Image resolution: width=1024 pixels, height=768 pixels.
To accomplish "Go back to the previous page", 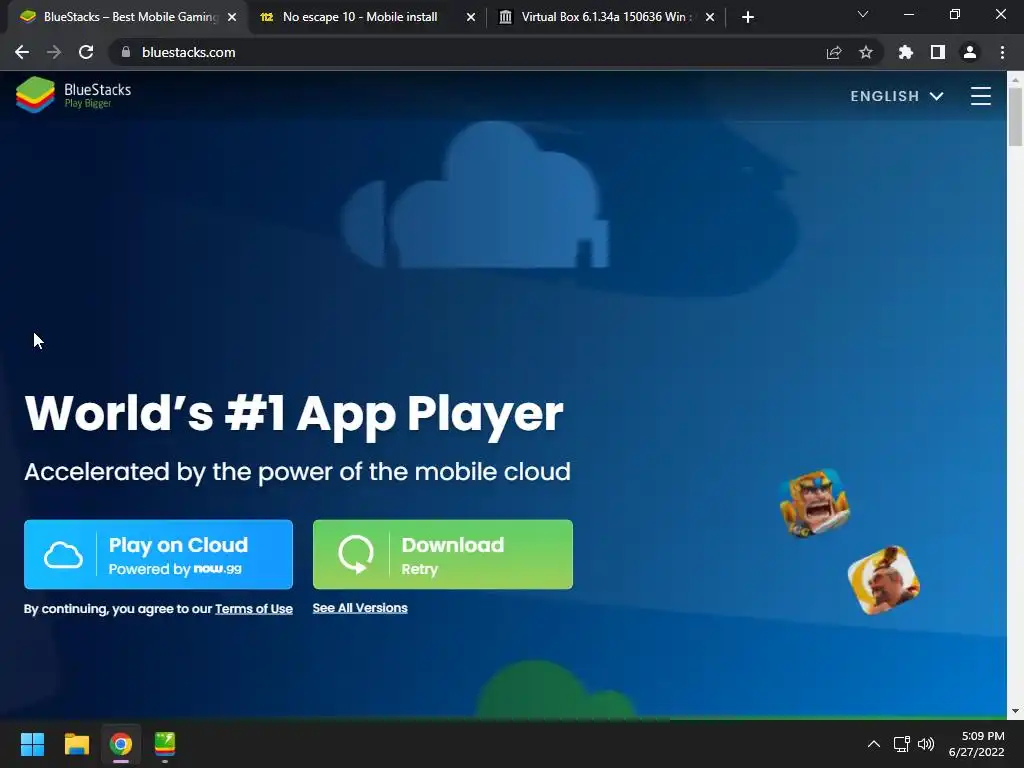I will (x=22, y=52).
